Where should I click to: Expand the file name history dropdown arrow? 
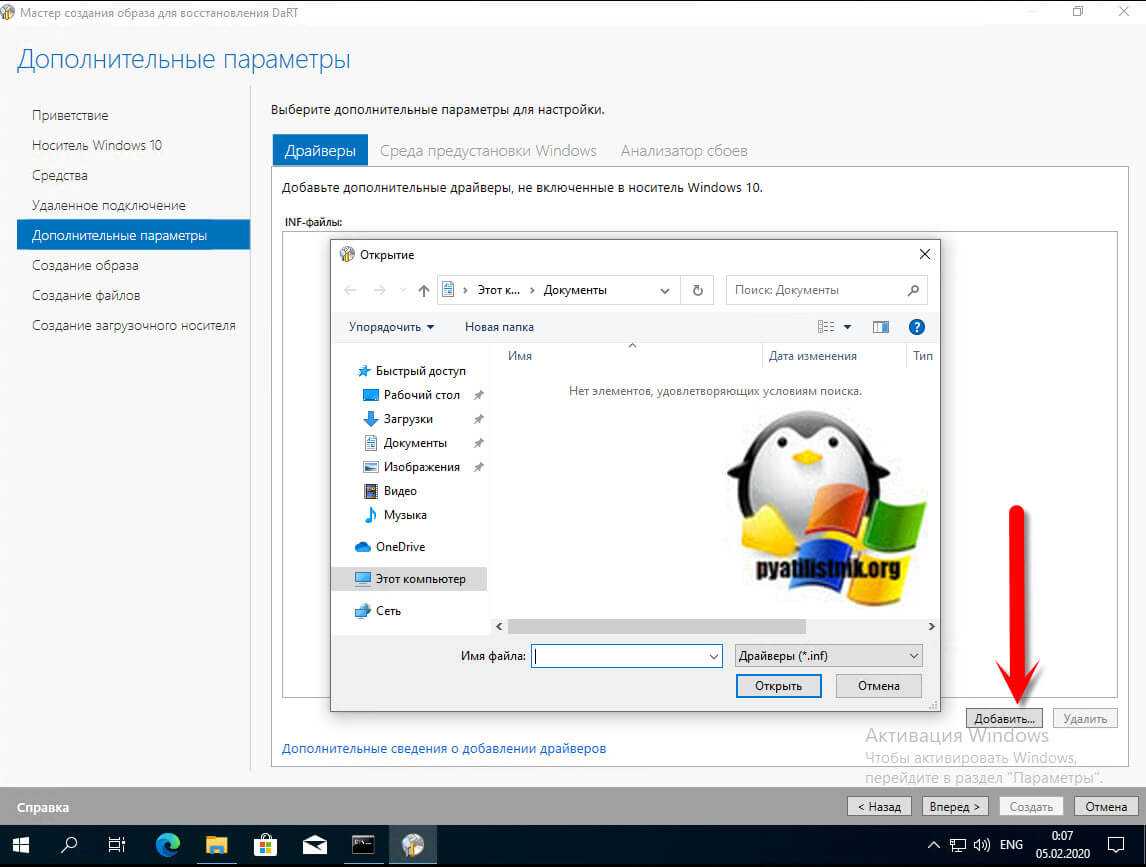[x=714, y=657]
